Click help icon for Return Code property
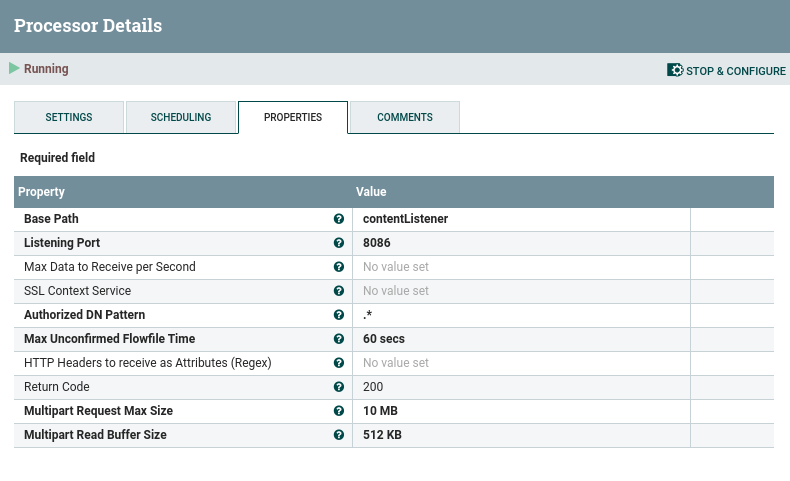 [x=339, y=387]
